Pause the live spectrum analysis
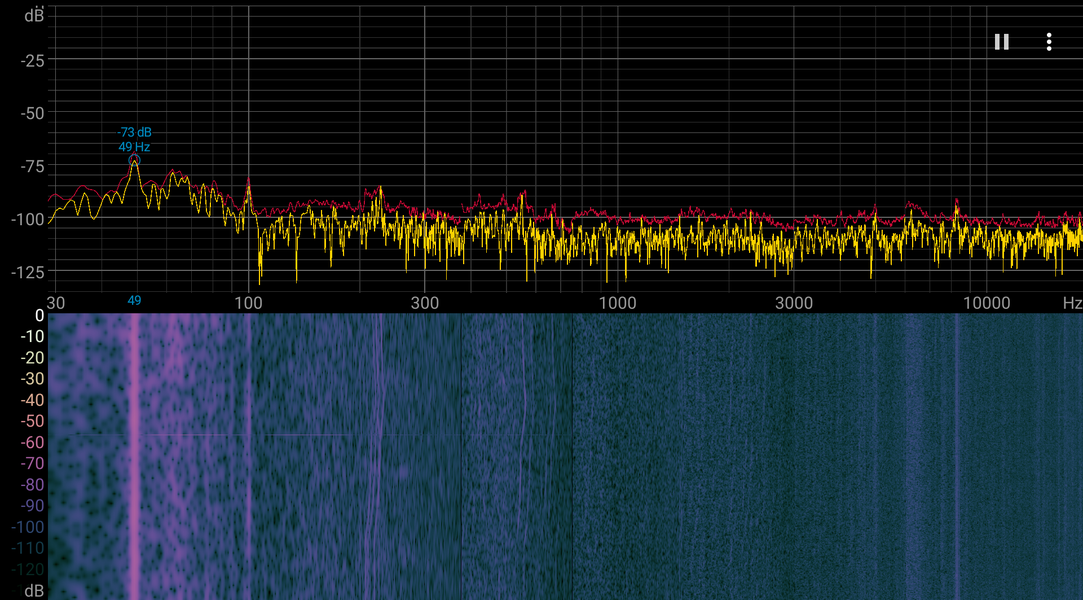The height and width of the screenshot is (600, 1083). (x=1001, y=42)
